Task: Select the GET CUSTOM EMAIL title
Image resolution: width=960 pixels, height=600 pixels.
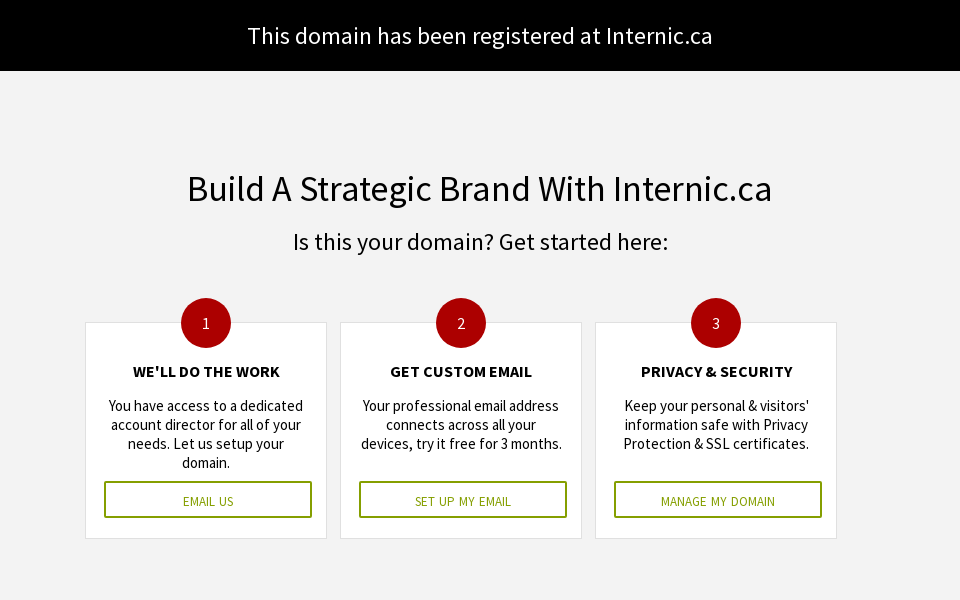Action: point(461,372)
